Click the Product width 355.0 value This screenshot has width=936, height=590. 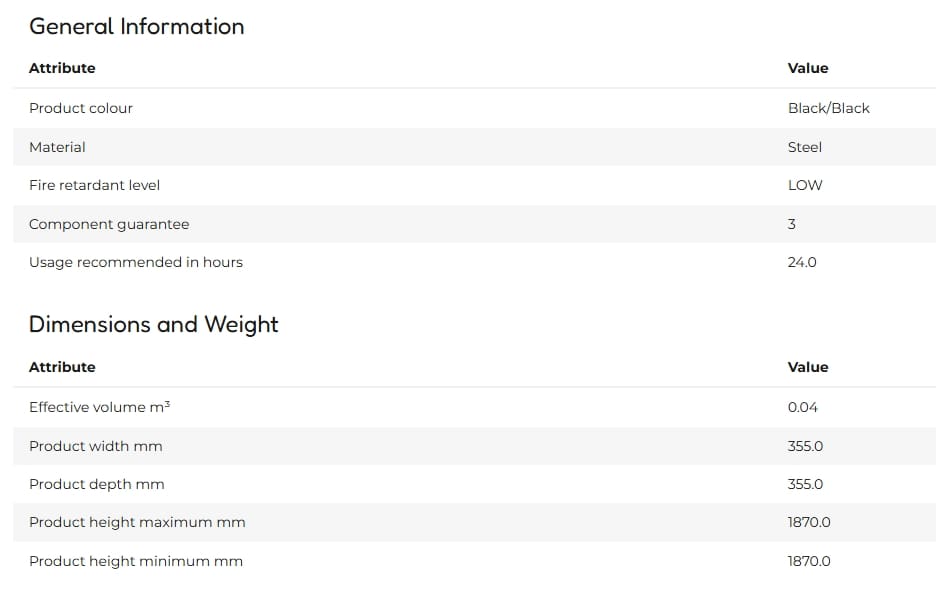(x=805, y=446)
